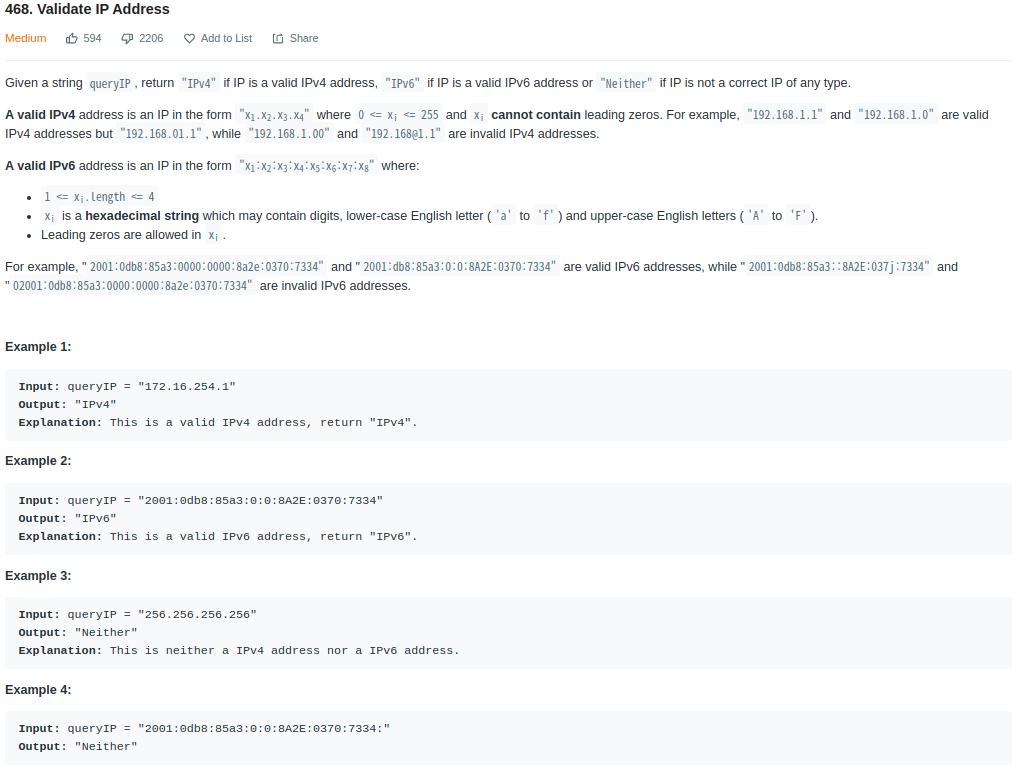Click the Example 1 heading
This screenshot has width=1025, height=775.
(x=38, y=347)
